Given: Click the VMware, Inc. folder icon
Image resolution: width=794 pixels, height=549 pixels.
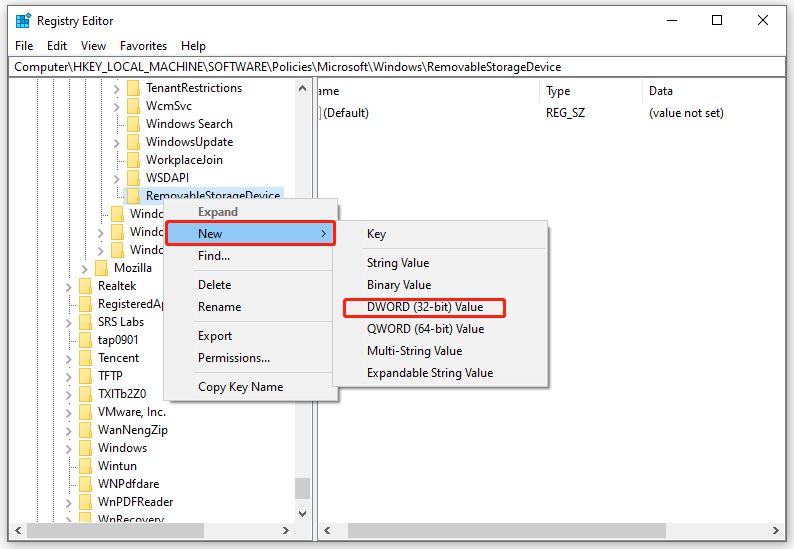Looking at the screenshot, I should coord(86,412).
